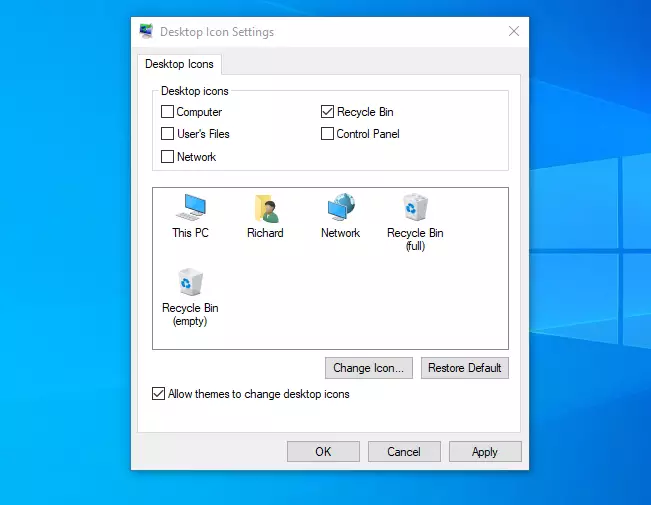Screen dimensions: 651x505
Task: Click the 'Recycle Bin (full)' label text
Action: click(x=415, y=239)
